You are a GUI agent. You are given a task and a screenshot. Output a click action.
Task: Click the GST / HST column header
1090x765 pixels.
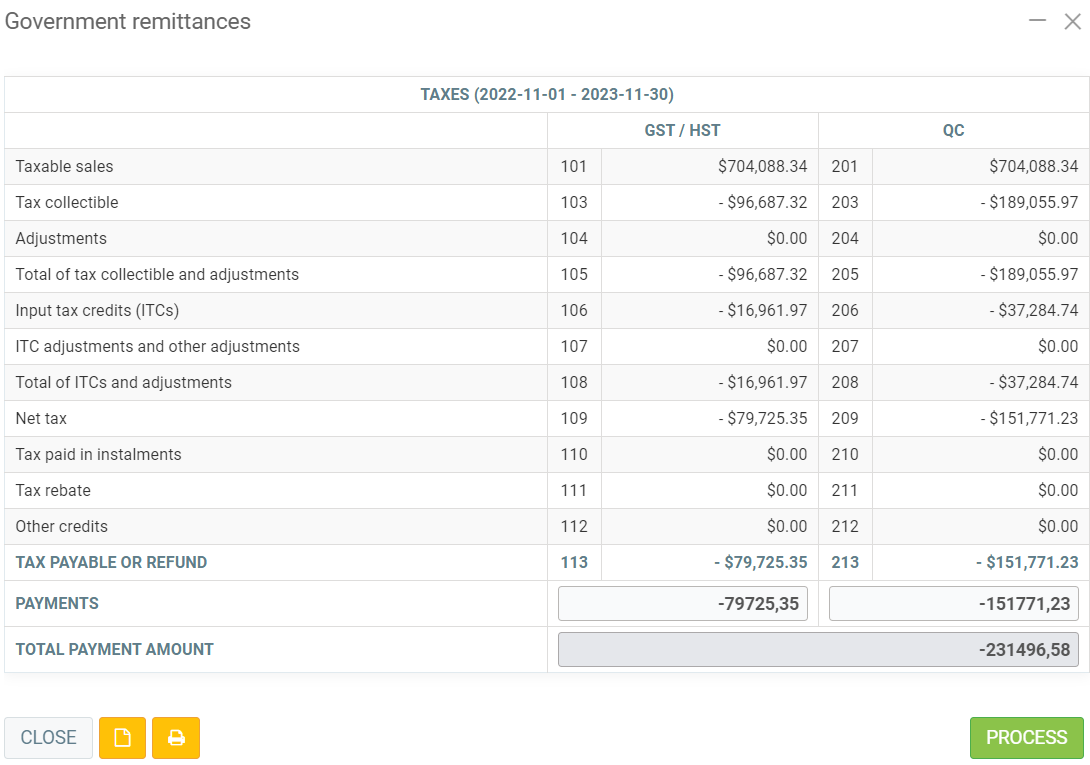pyautogui.click(x=682, y=131)
